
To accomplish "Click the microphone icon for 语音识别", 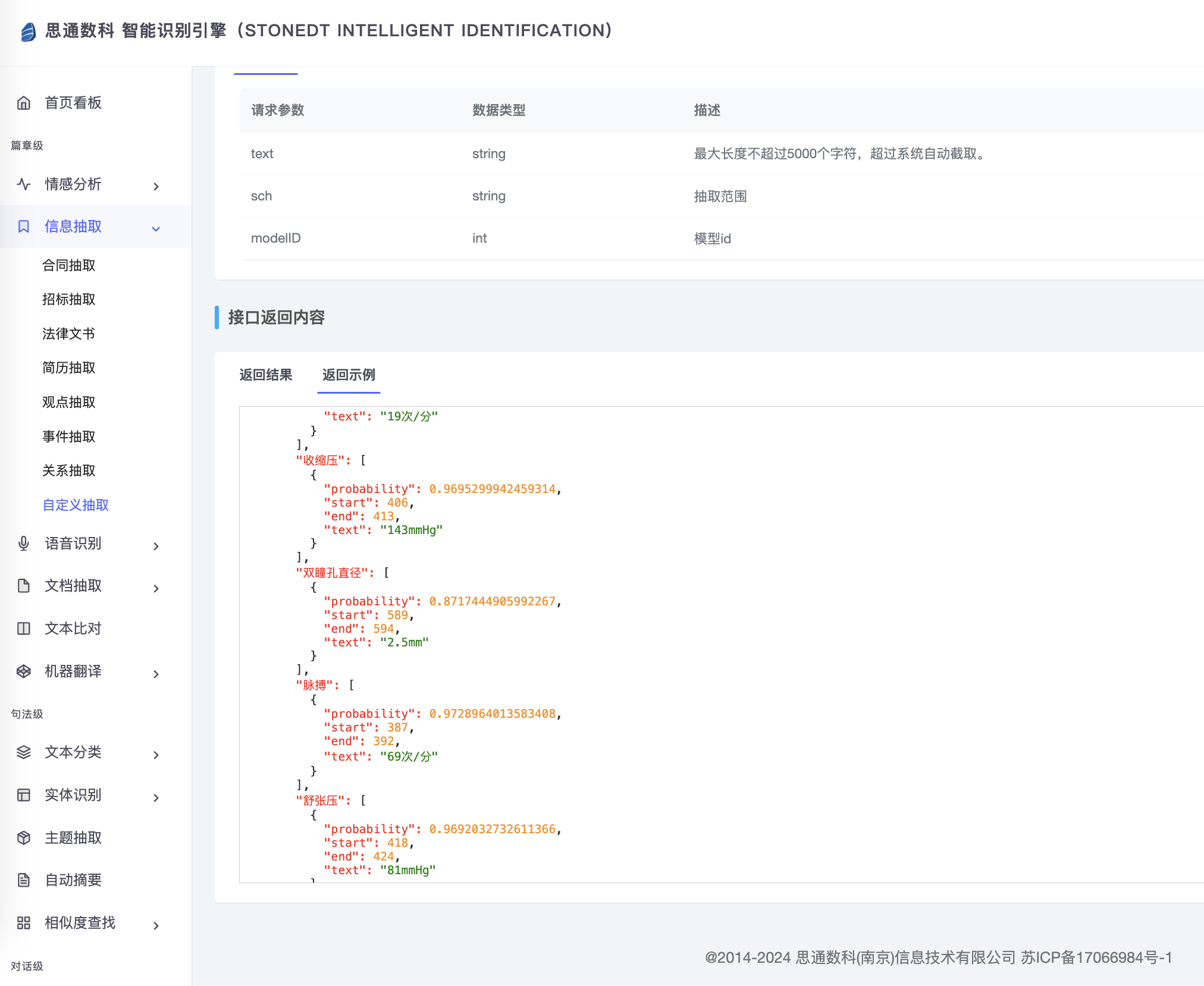I will tap(24, 544).
